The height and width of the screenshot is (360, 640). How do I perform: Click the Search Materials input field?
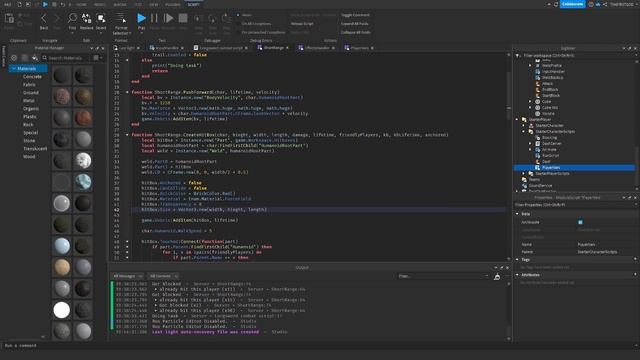[65, 58]
